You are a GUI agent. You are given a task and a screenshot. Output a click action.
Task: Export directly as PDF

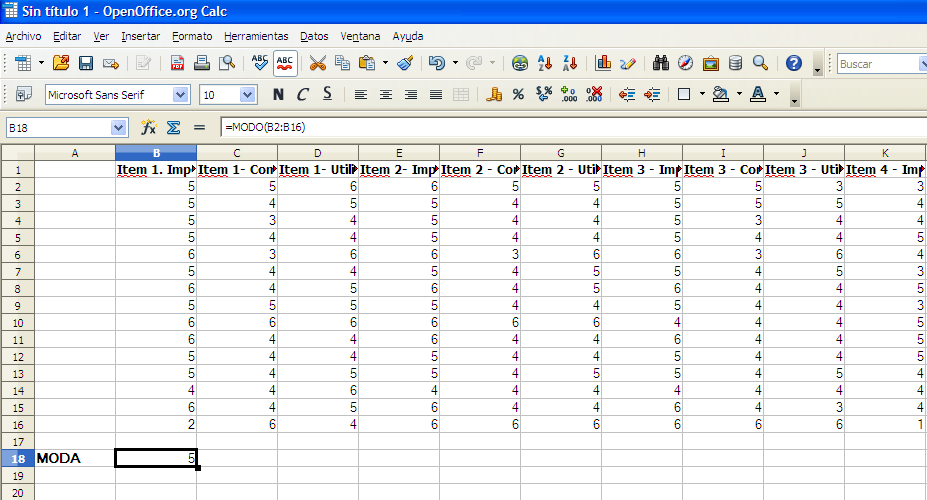[x=177, y=63]
